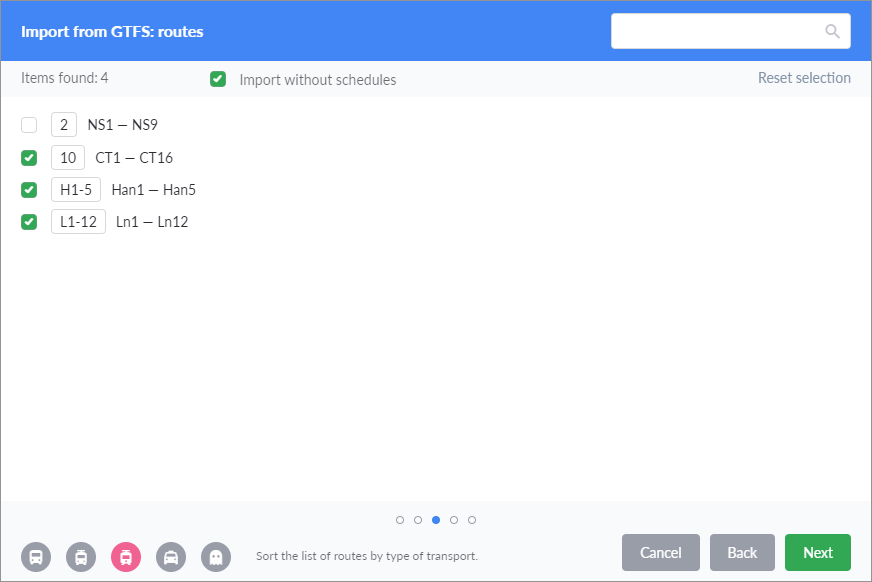872x582 pixels.
Task: Jump to the first wizard step dot
Action: point(400,520)
